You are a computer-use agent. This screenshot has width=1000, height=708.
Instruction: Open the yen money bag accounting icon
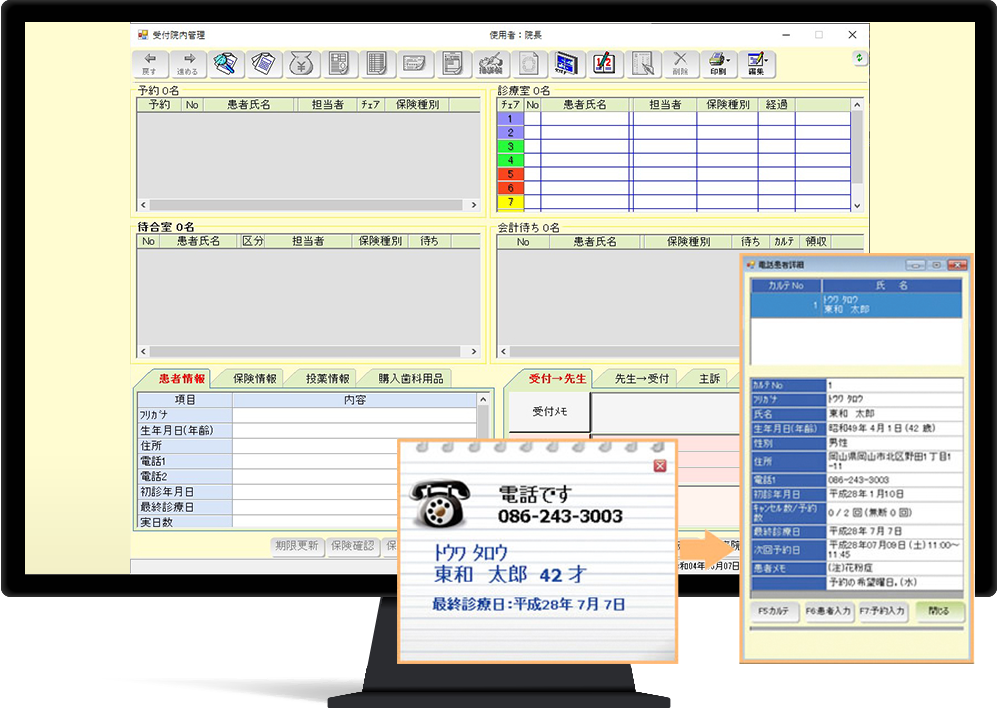[300, 64]
